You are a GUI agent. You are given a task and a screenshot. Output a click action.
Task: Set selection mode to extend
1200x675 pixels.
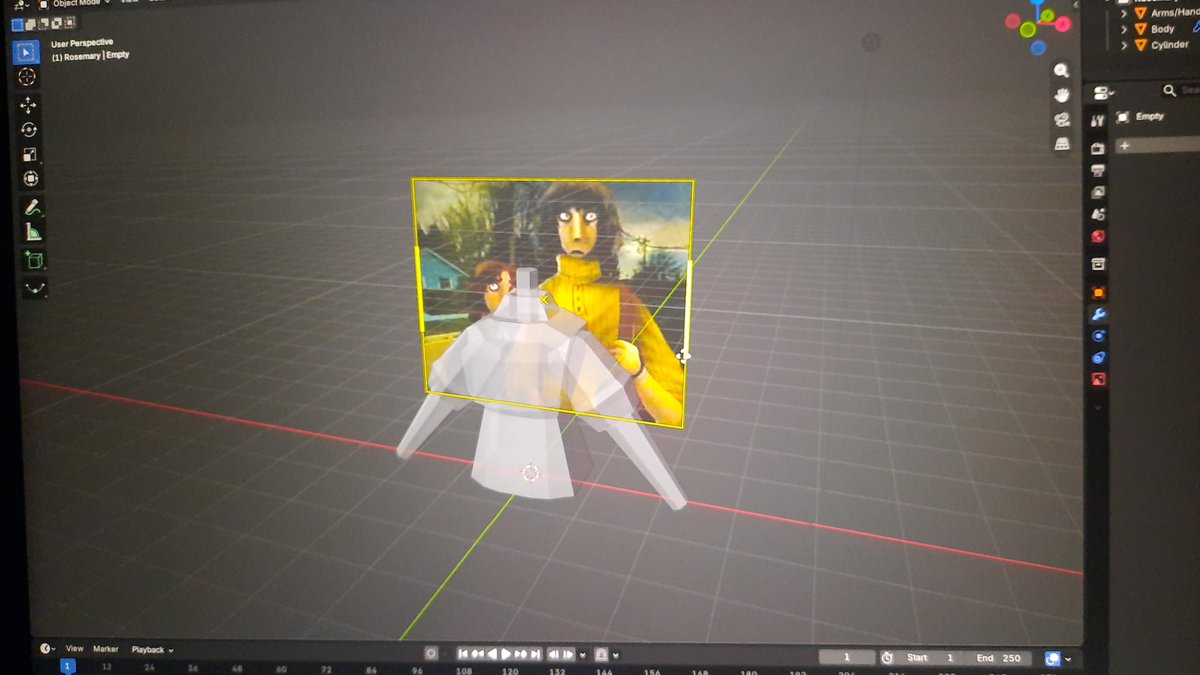click(x=29, y=23)
